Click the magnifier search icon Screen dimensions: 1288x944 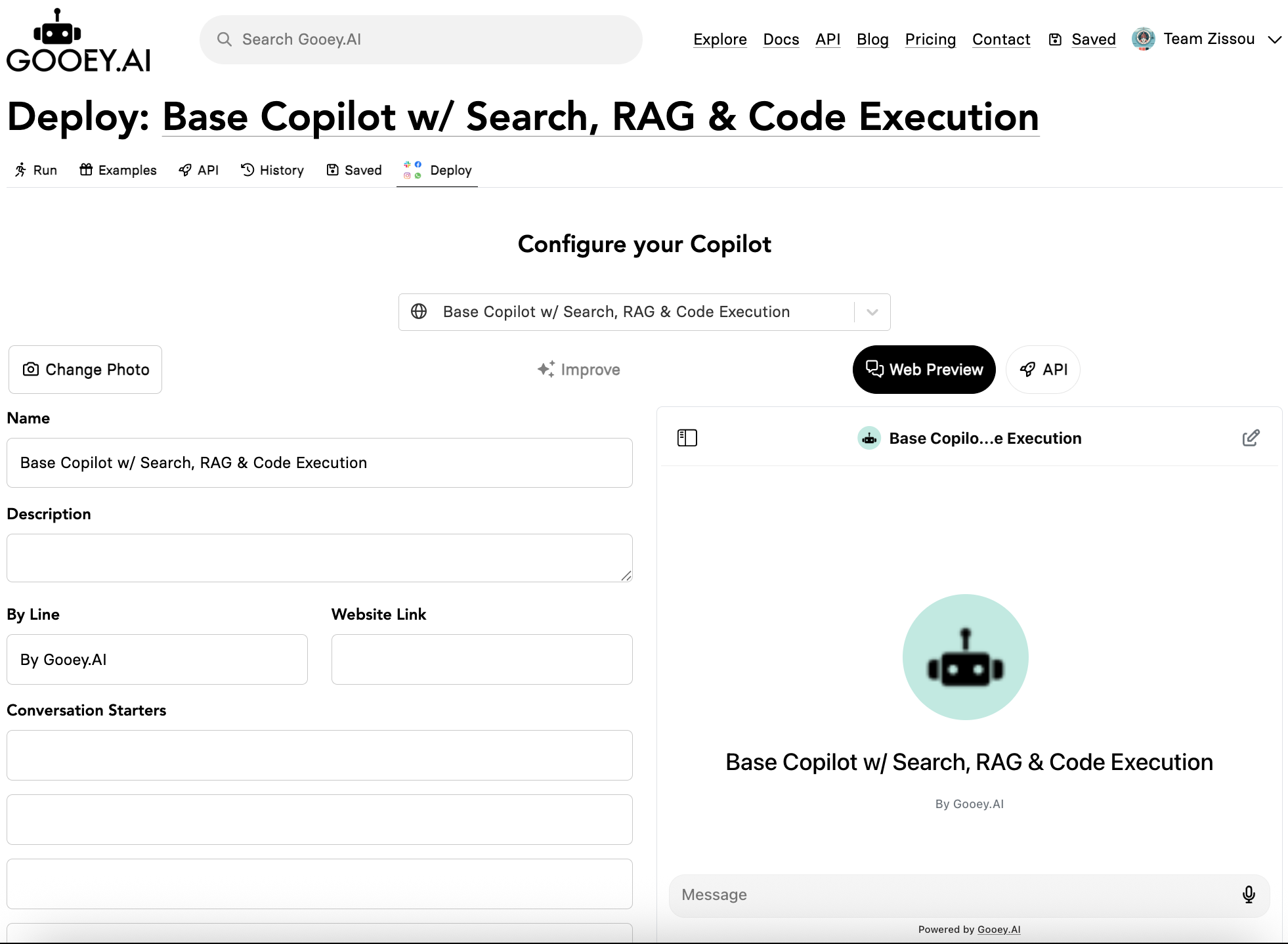click(x=225, y=39)
